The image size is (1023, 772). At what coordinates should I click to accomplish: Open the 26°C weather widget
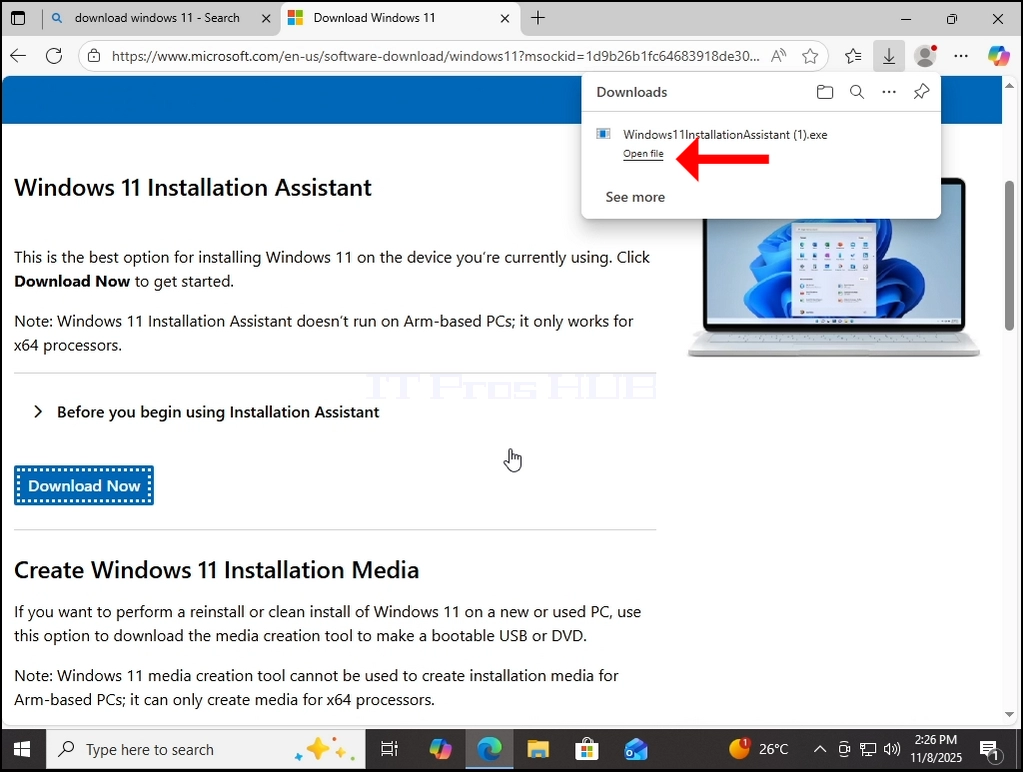tap(759, 749)
